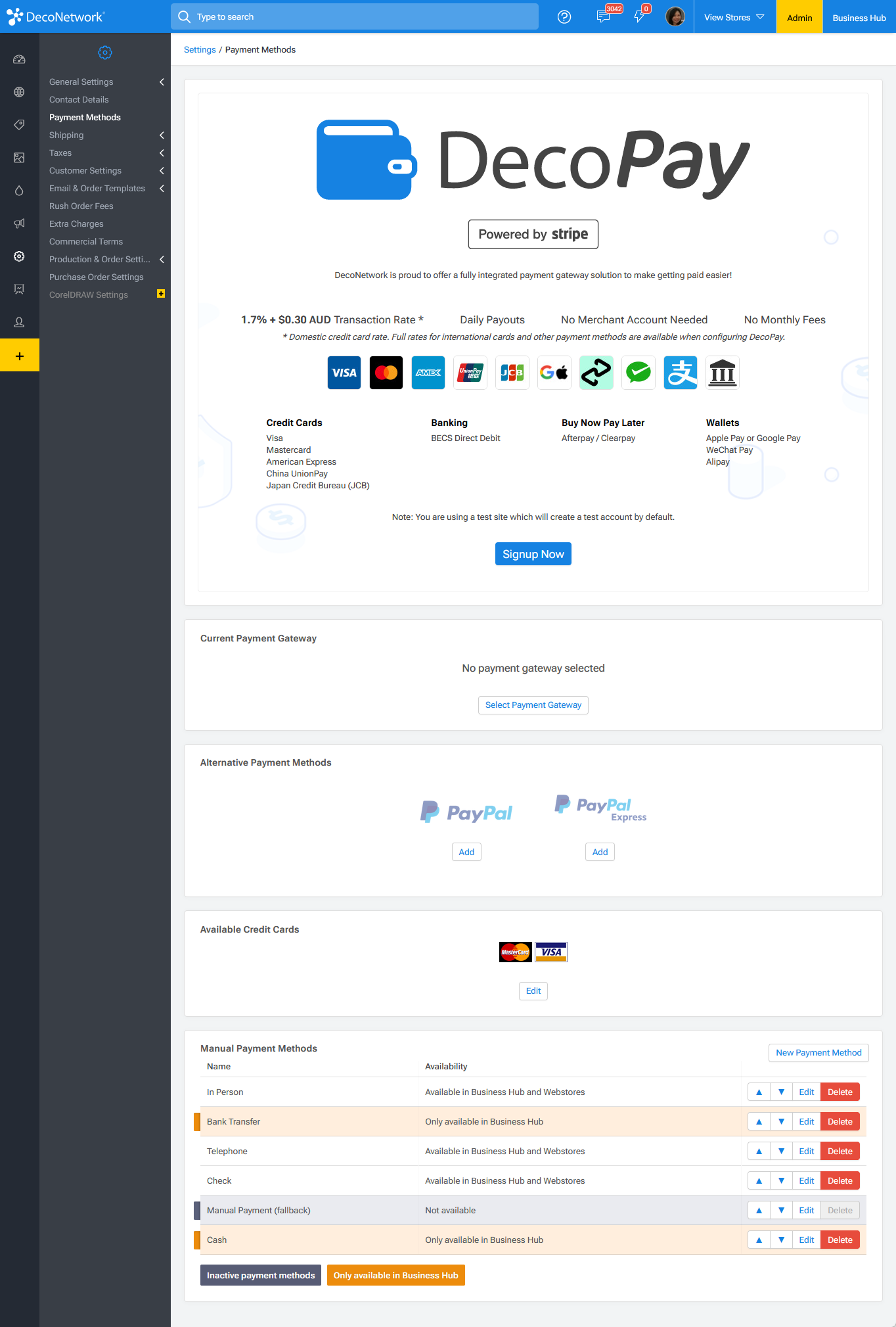Click Select Payment Gateway button
896x1327 pixels.
coord(533,705)
